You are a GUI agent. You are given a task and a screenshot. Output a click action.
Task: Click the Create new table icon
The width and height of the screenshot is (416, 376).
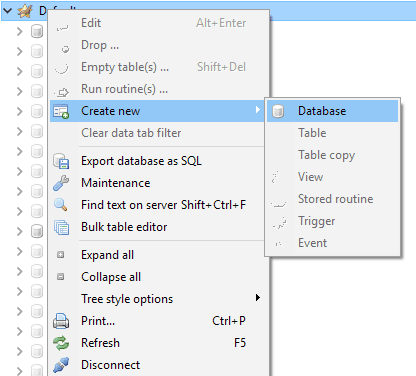(61, 112)
